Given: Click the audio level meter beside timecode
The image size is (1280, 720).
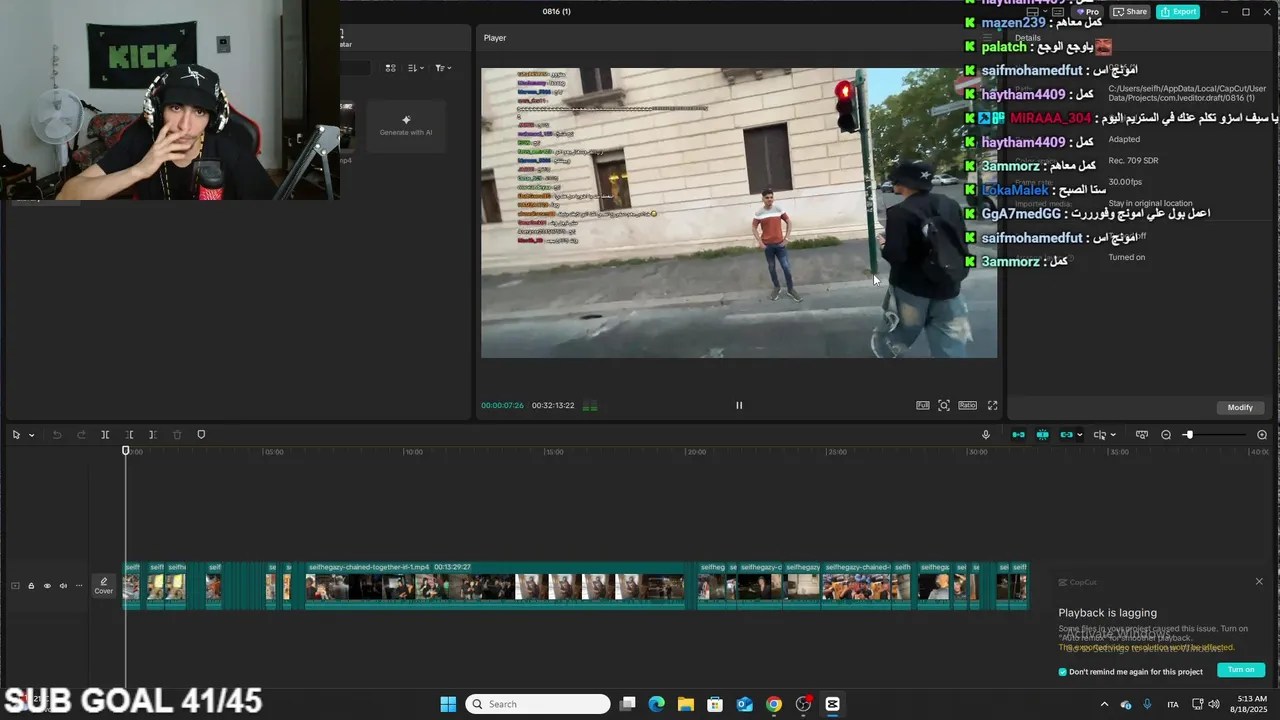Looking at the screenshot, I should (x=590, y=406).
